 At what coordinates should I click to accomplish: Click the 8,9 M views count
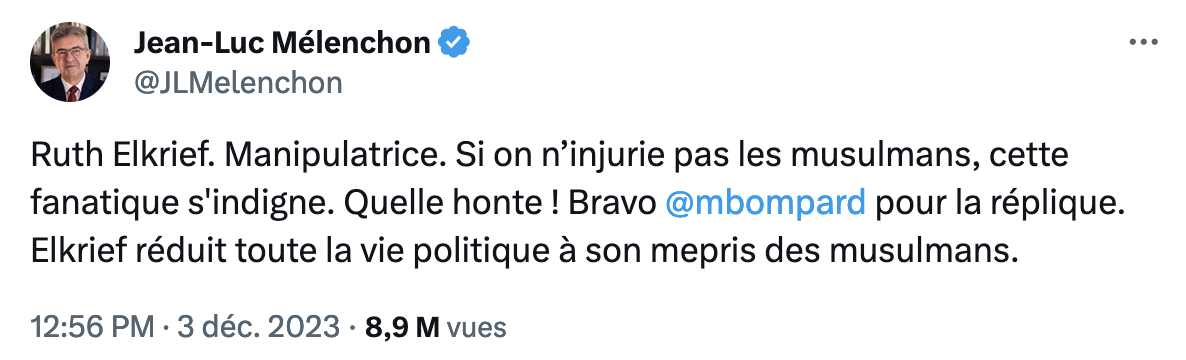pos(402,327)
